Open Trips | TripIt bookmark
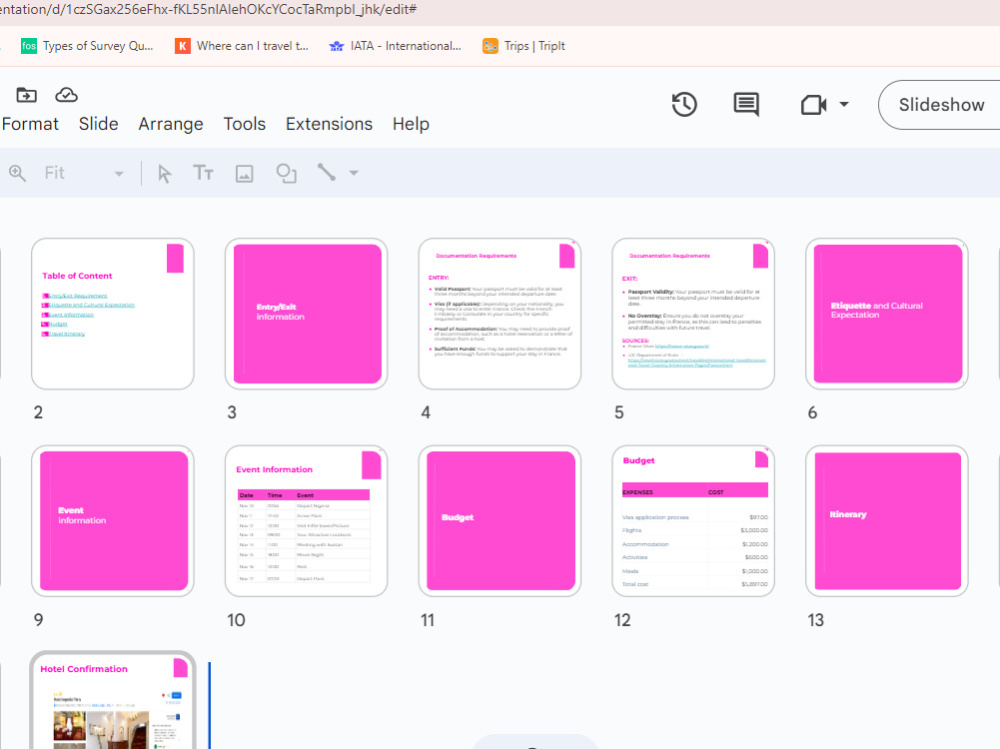This screenshot has width=1000, height=749. pos(524,46)
